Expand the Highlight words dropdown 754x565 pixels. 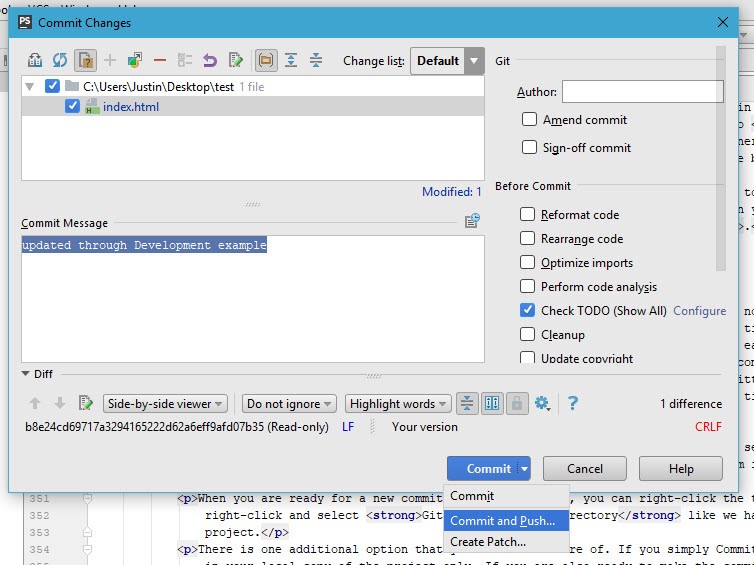397,404
